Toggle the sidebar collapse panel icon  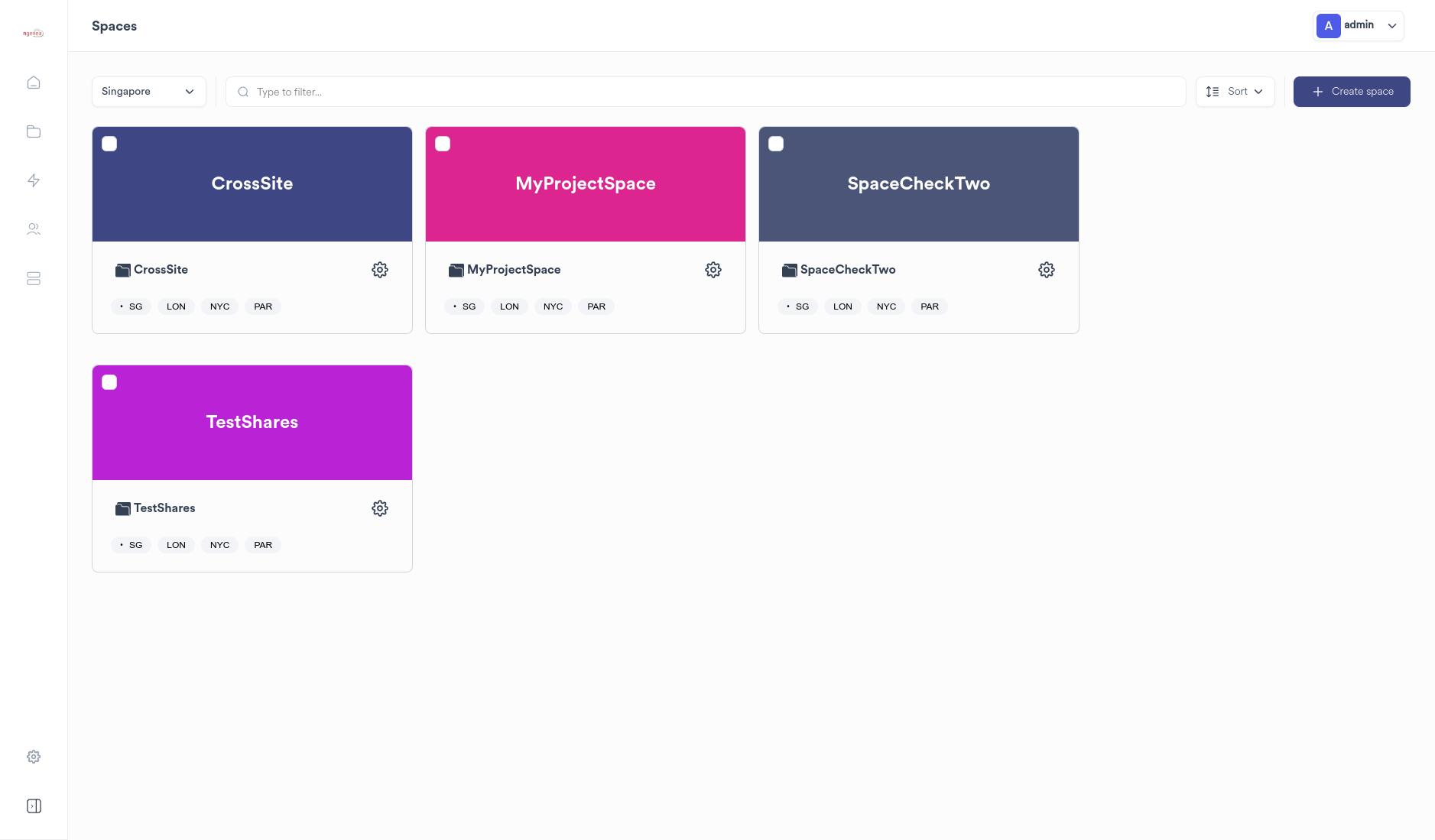point(34,806)
